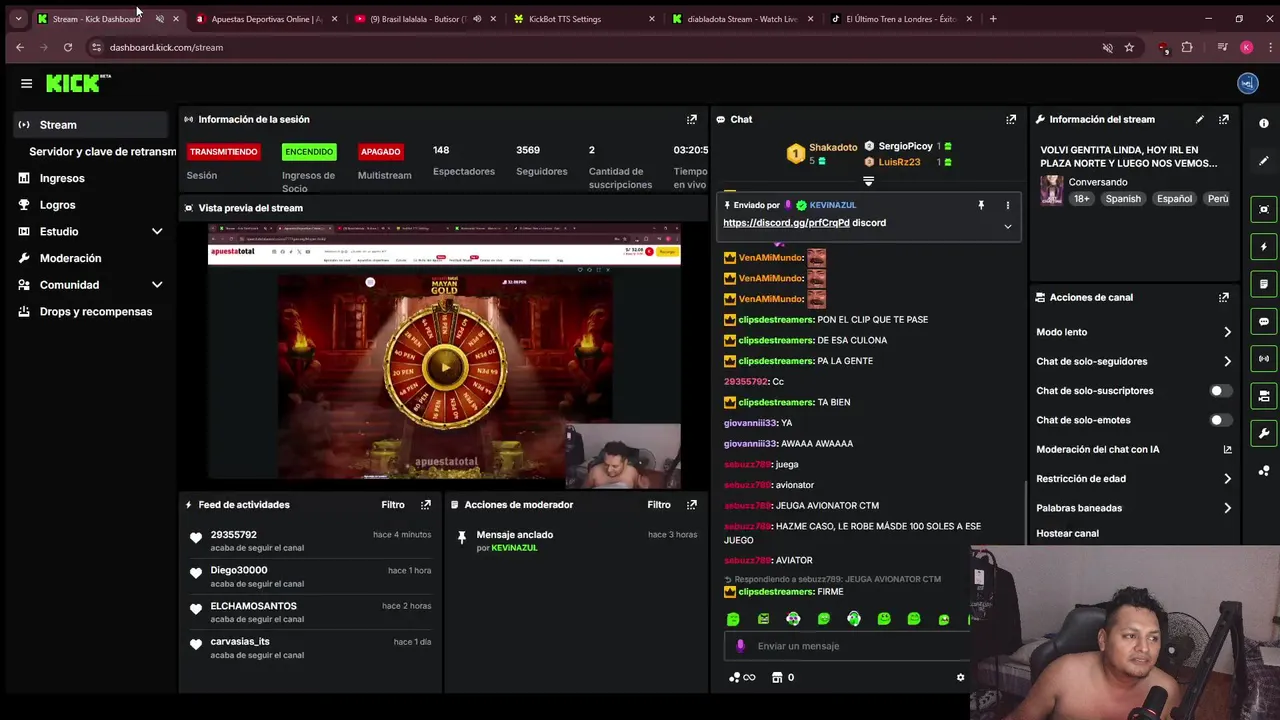Toggle the wrench widget in the right sidebar
The image size is (1280, 720).
click(1264, 433)
